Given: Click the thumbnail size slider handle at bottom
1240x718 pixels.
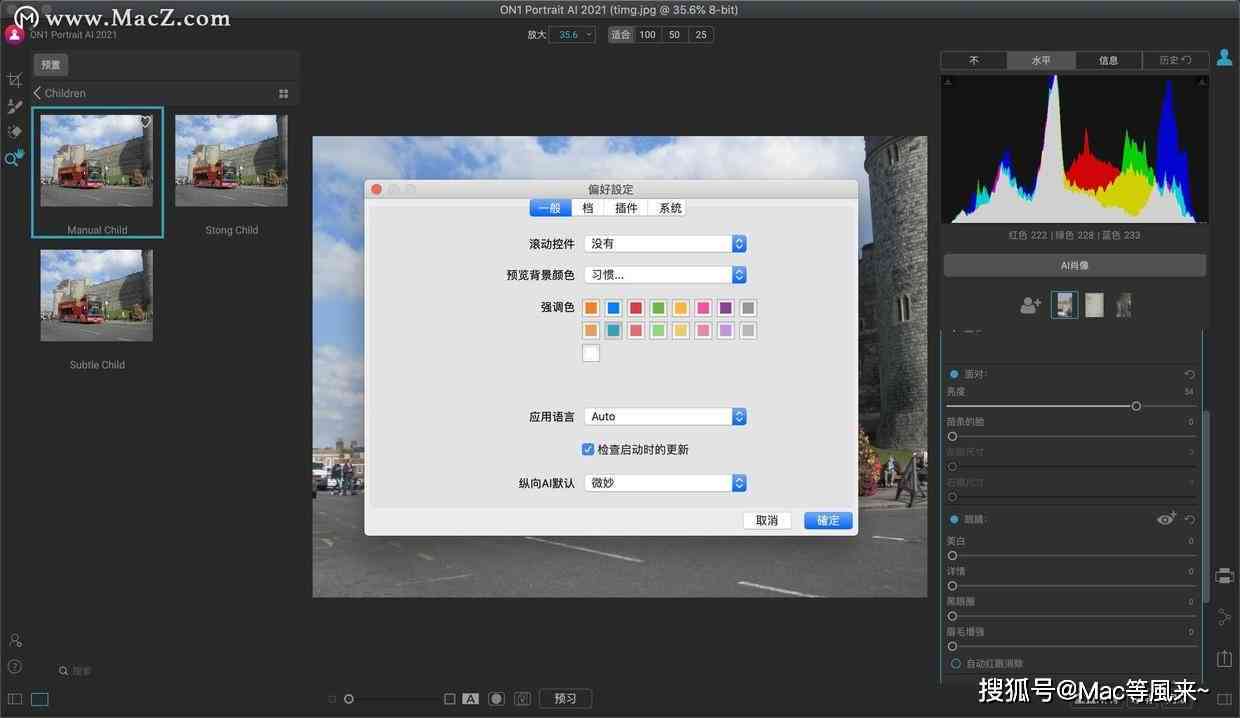Looking at the screenshot, I should pos(348,699).
